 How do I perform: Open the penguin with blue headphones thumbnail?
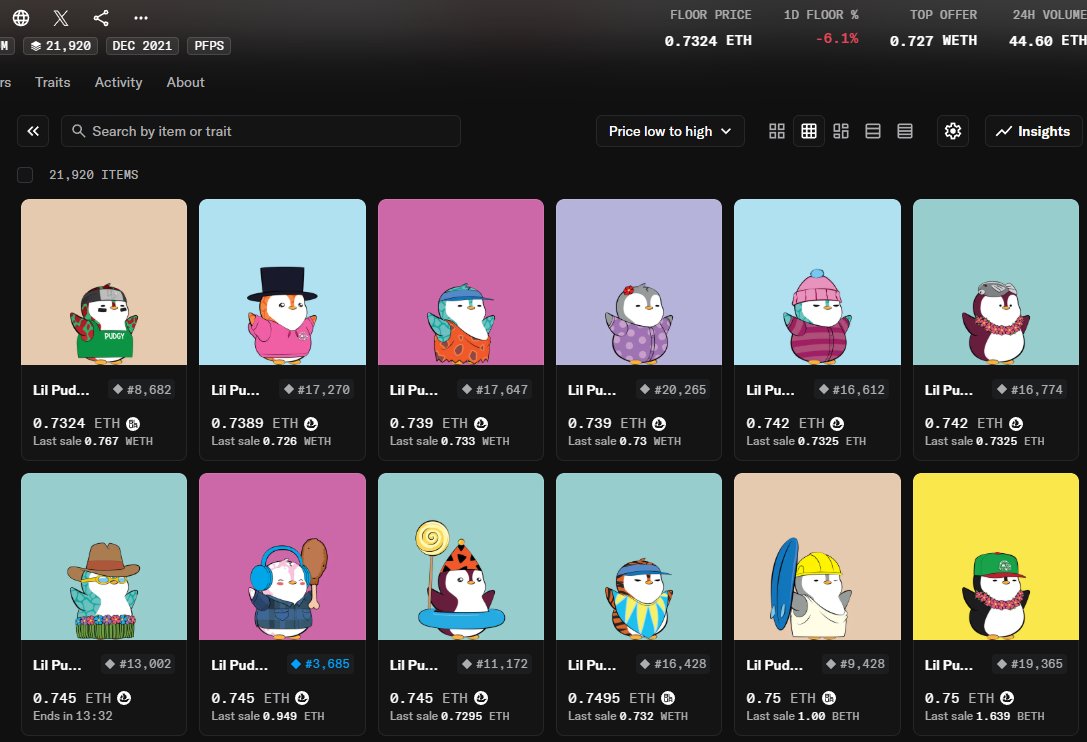coord(282,557)
